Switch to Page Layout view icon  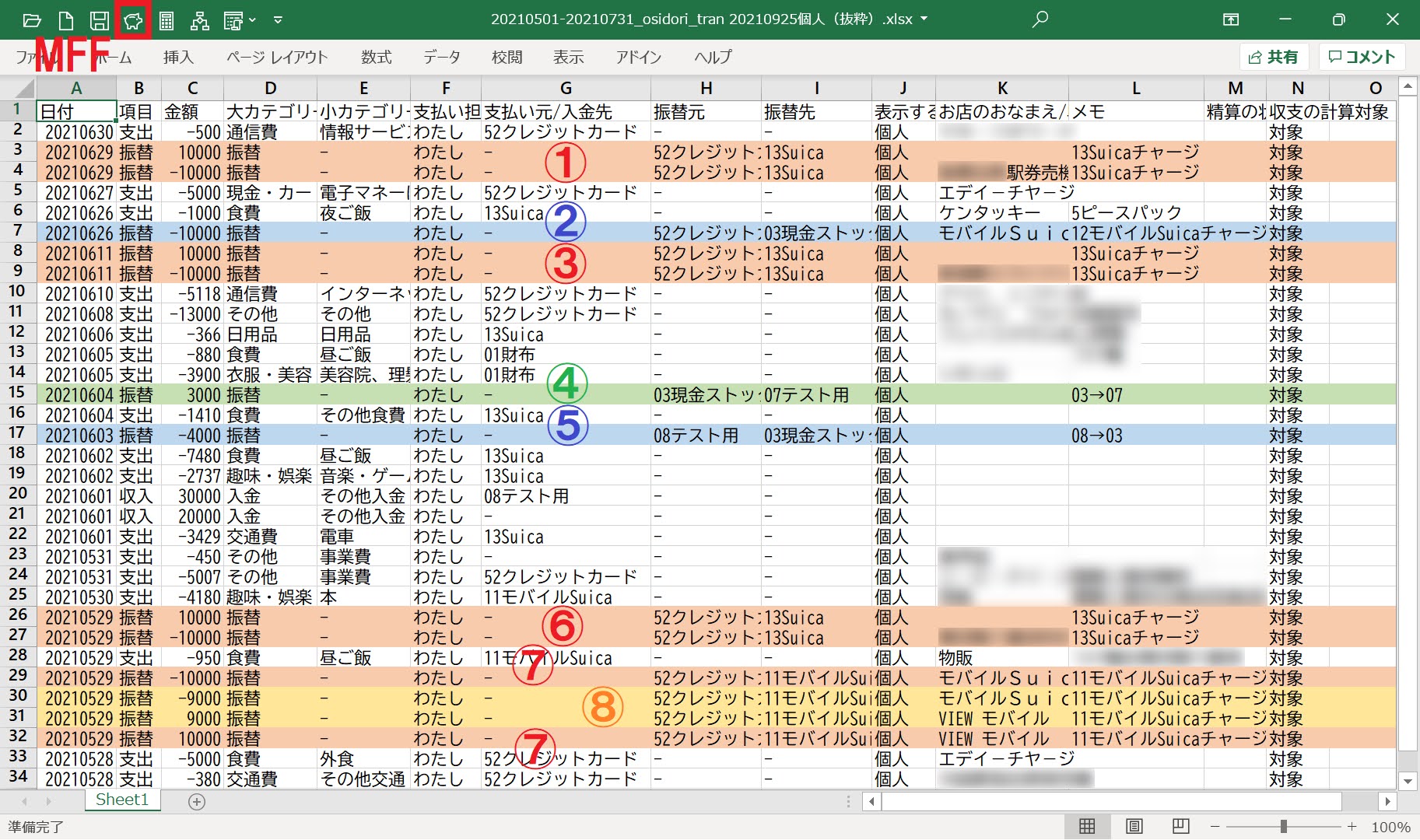[1134, 826]
